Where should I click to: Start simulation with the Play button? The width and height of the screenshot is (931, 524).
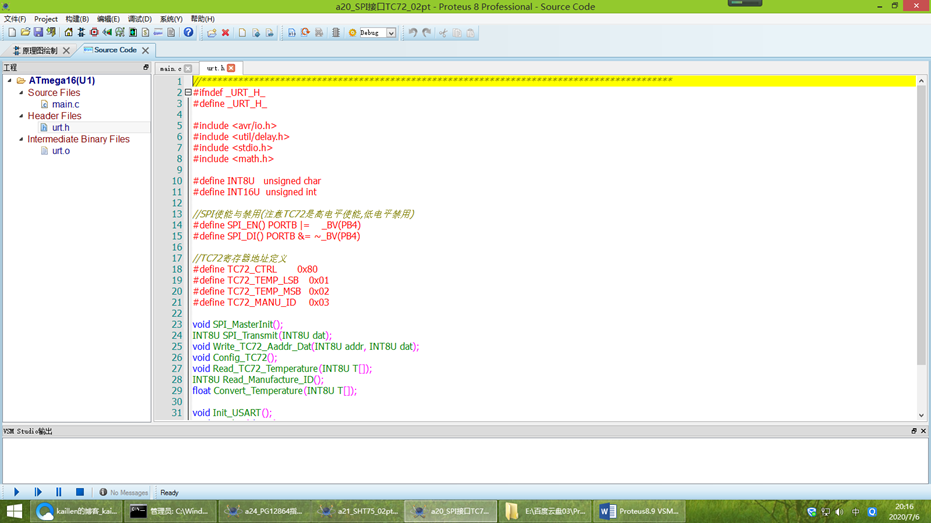(x=17, y=492)
